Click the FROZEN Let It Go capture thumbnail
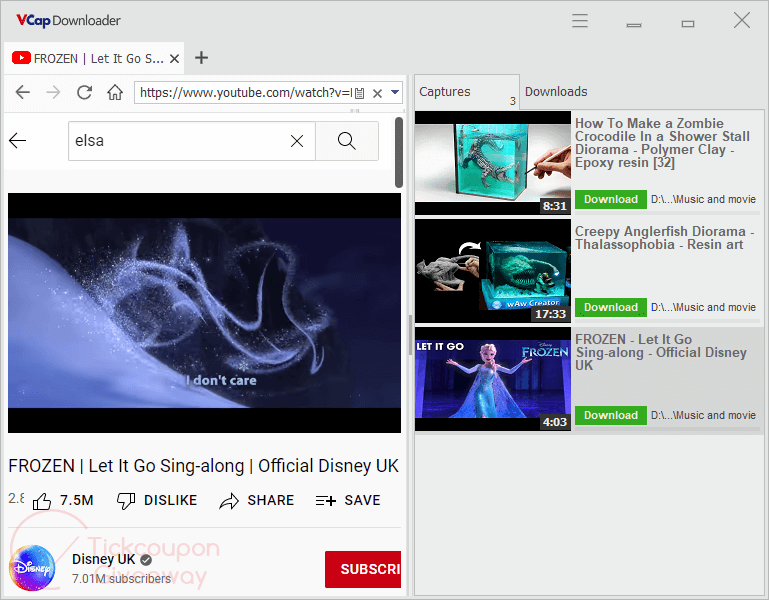 click(493, 379)
